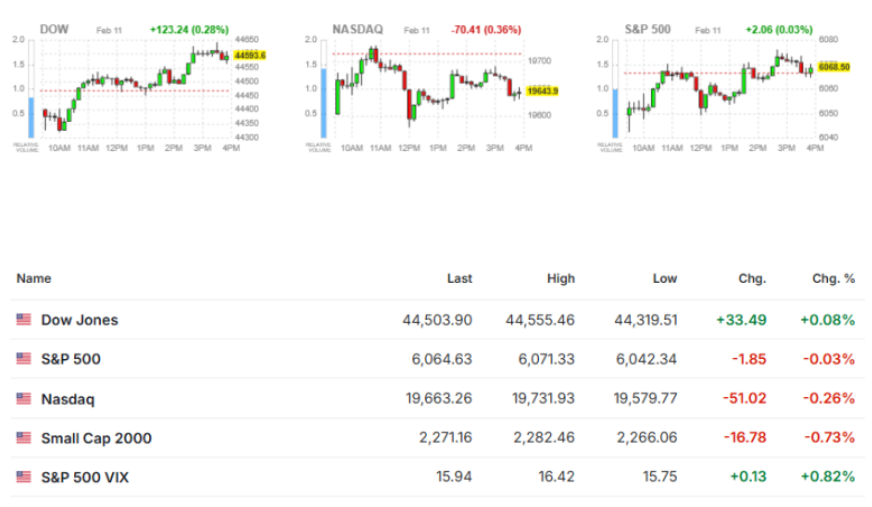Open the Dow Jones index link
Viewport: 872px width, 507px height.
pyautogui.click(x=80, y=320)
